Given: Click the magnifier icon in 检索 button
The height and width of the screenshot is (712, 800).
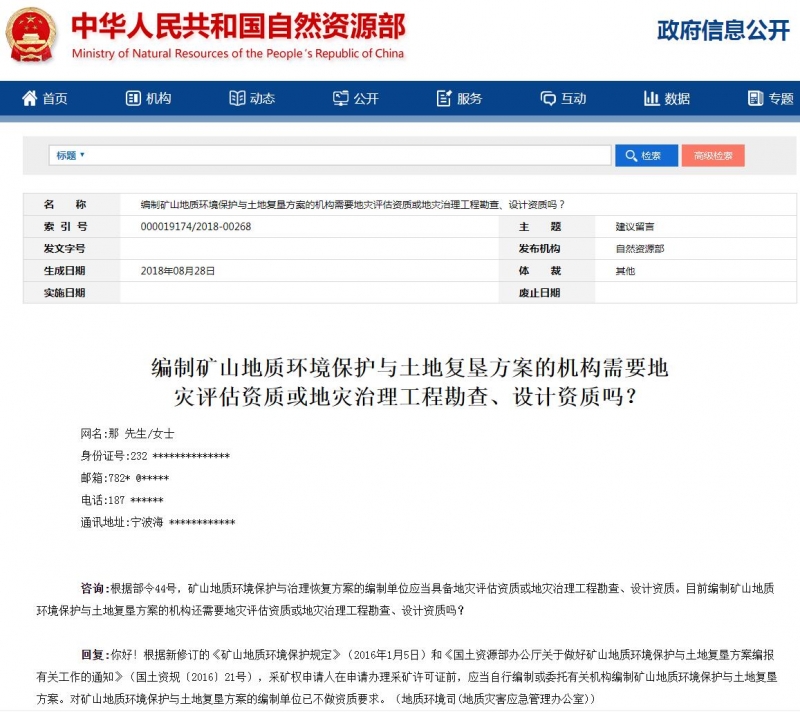Looking at the screenshot, I should (x=630, y=155).
